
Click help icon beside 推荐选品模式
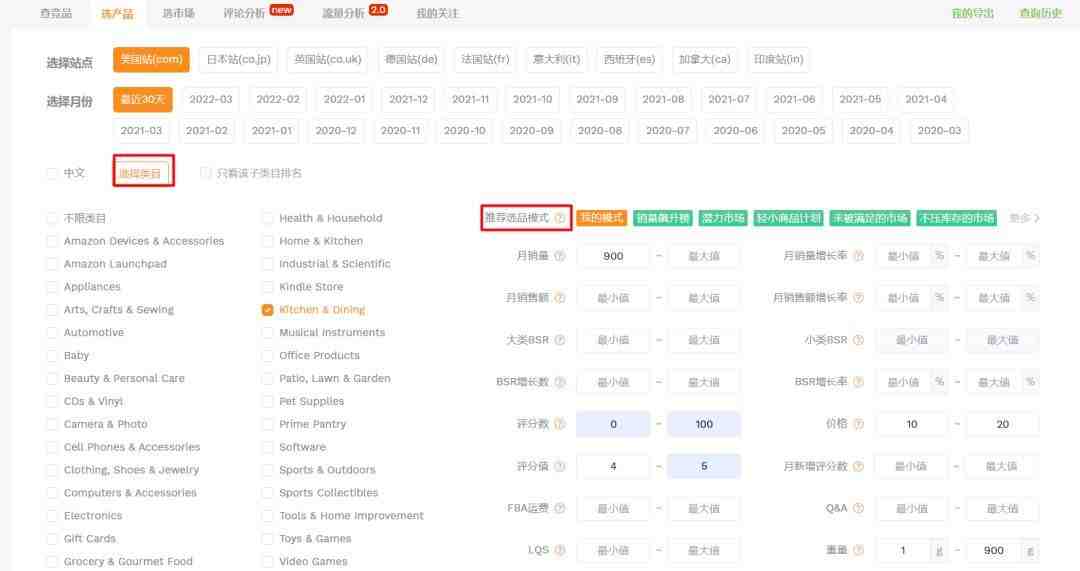pos(560,218)
